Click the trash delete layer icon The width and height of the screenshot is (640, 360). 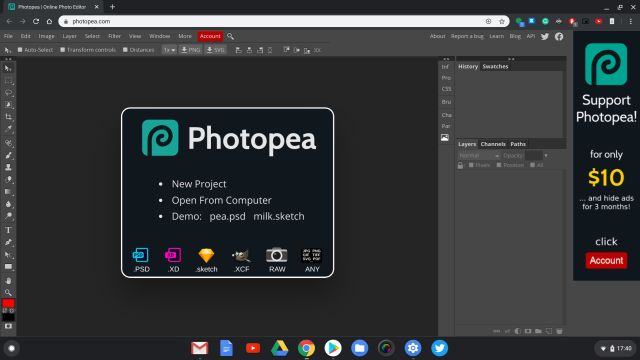(559, 331)
